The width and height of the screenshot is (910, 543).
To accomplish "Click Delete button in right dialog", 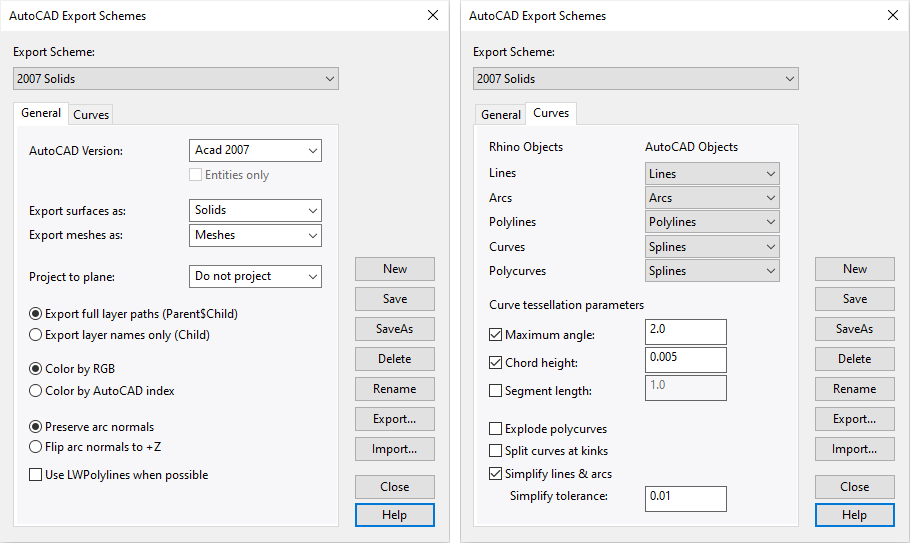I will pyautogui.click(x=854, y=359).
